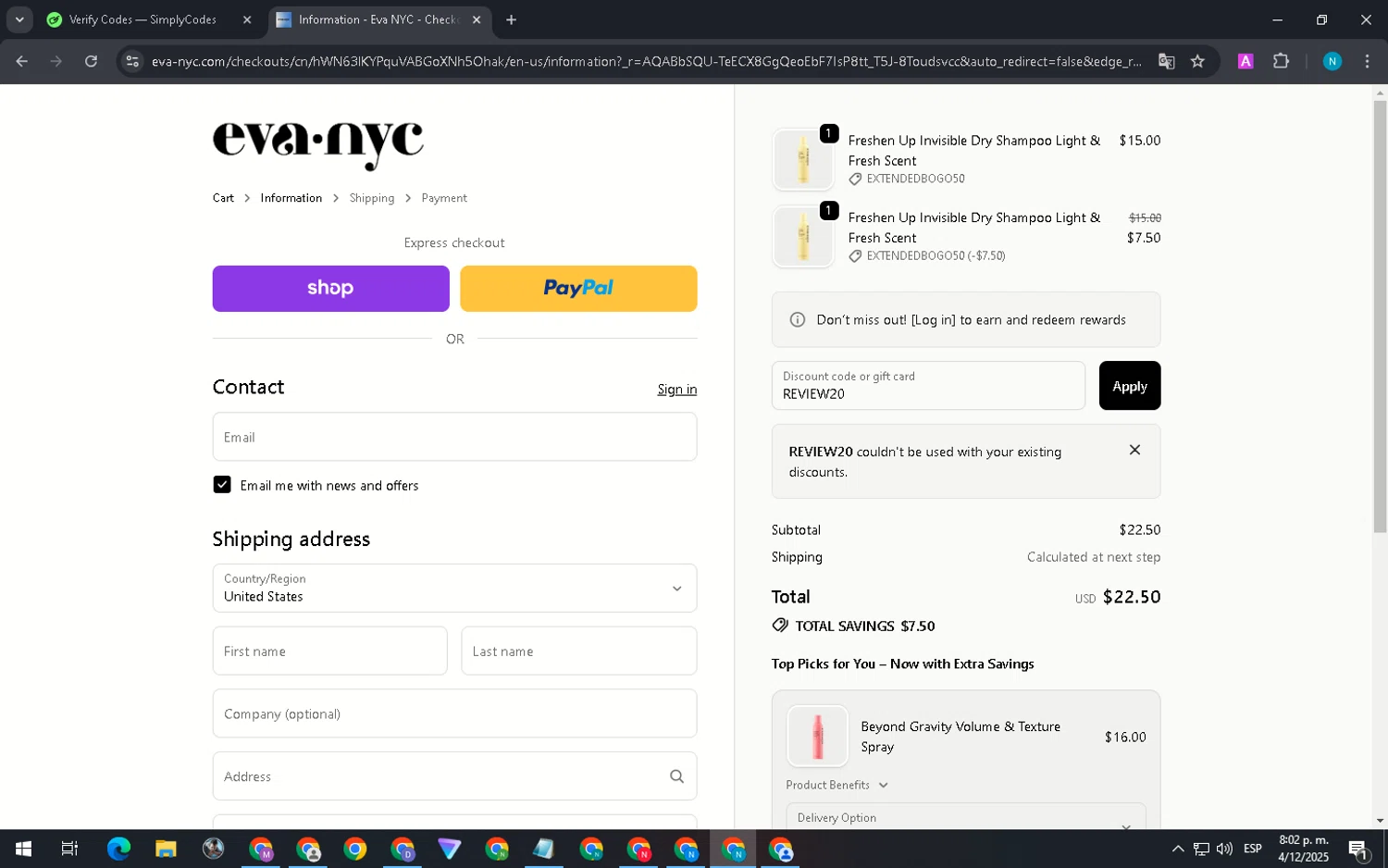Image resolution: width=1388 pixels, height=868 pixels.
Task: Close the Verify Codes SimplyCodes tab
Action: tap(247, 19)
